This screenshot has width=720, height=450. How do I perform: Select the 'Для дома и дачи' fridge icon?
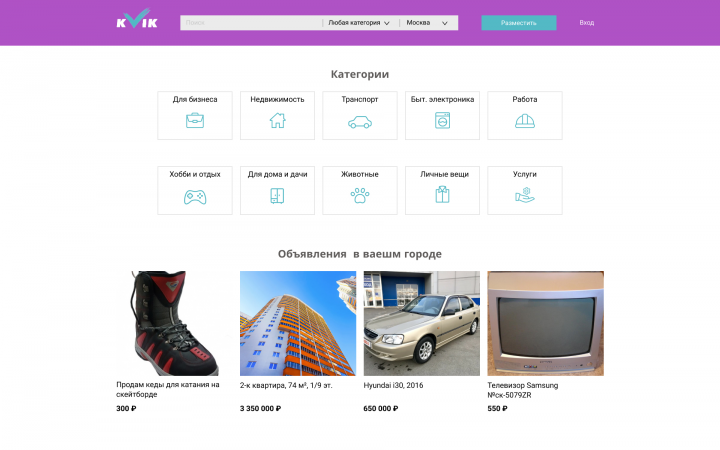[x=277, y=196]
